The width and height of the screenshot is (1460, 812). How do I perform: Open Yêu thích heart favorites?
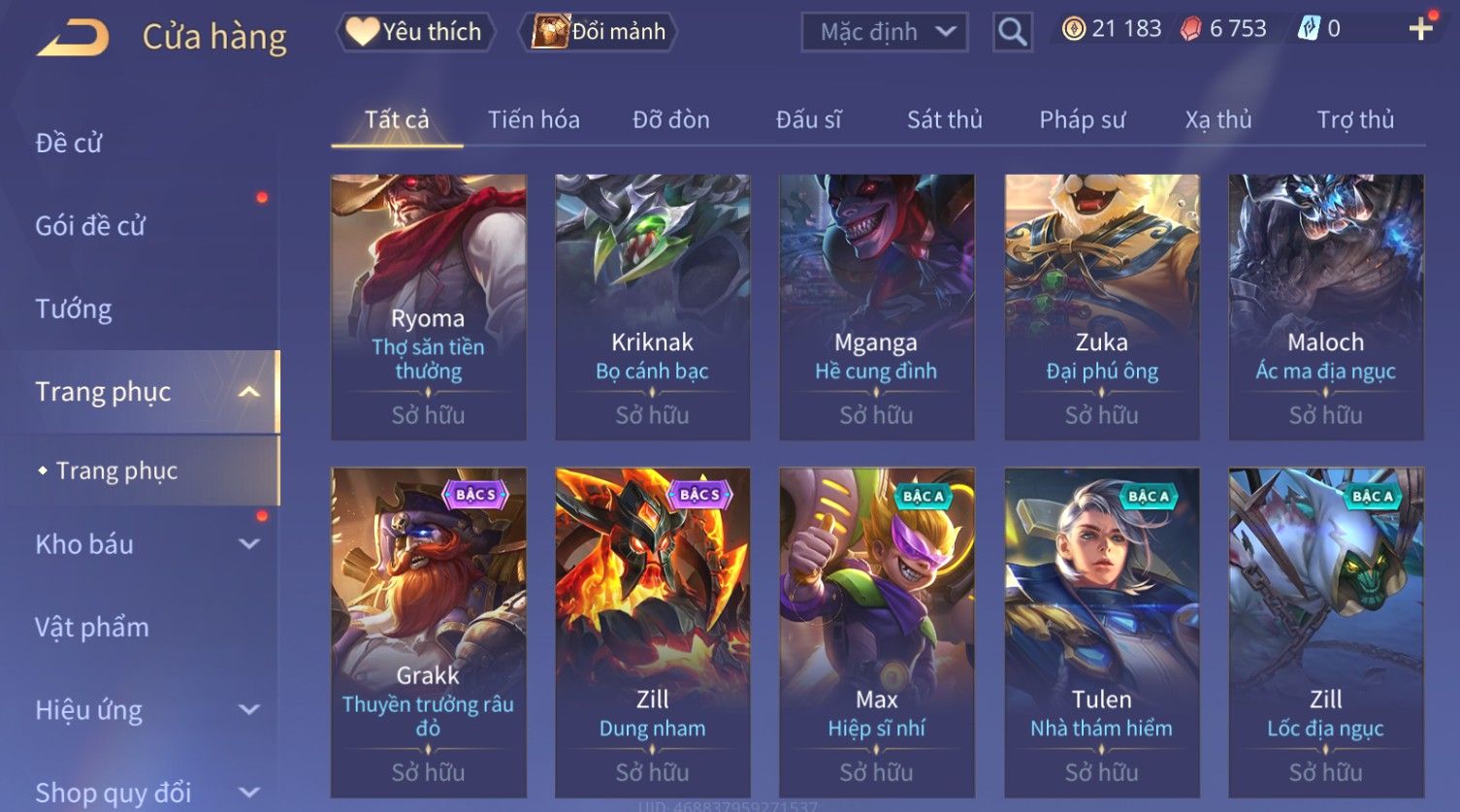tap(415, 32)
